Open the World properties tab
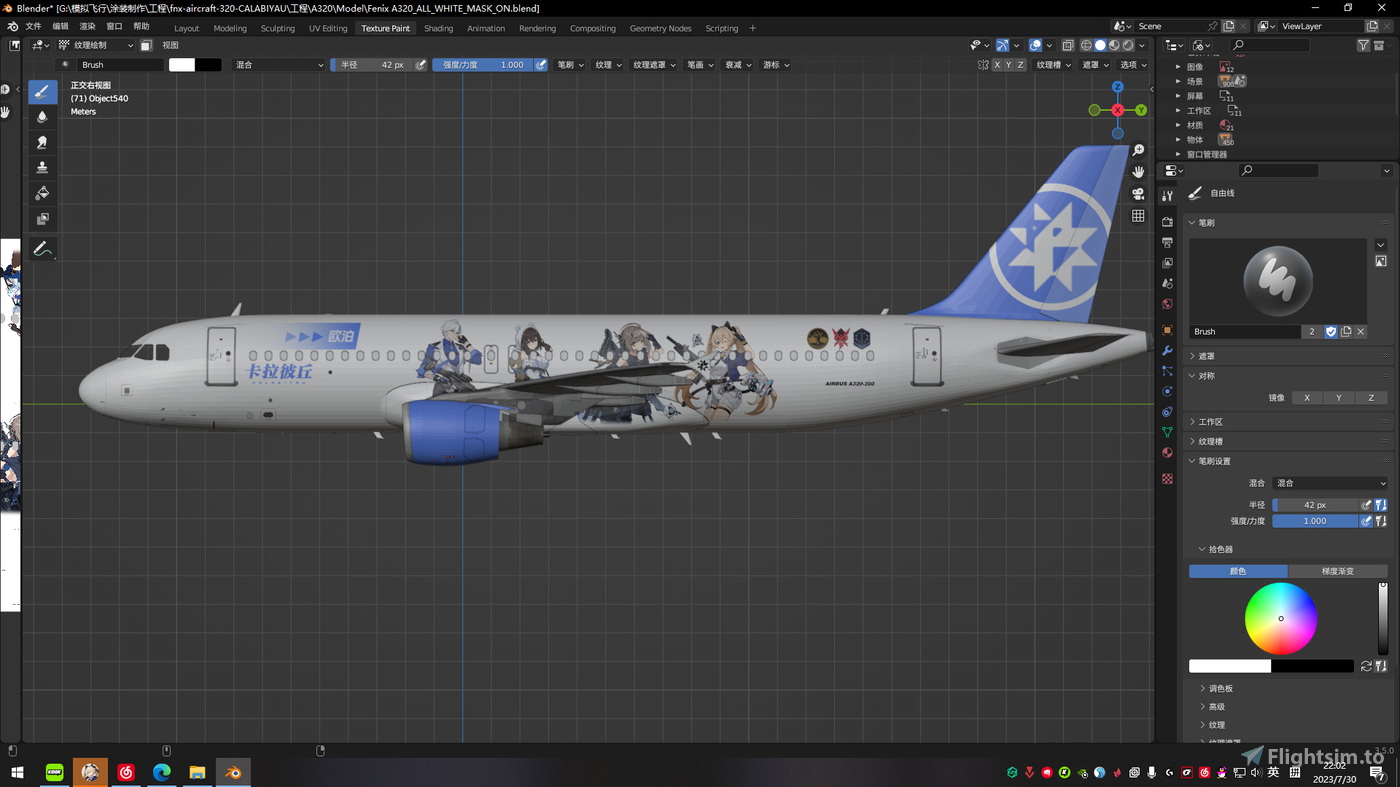 (1167, 304)
